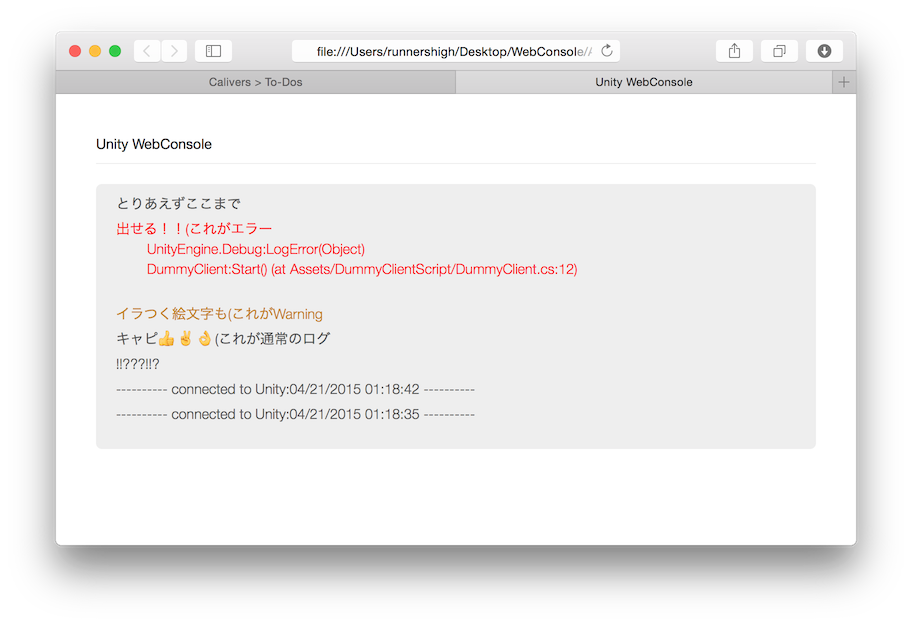
Task: Go forward with the Safari forward arrow
Action: pos(174,51)
